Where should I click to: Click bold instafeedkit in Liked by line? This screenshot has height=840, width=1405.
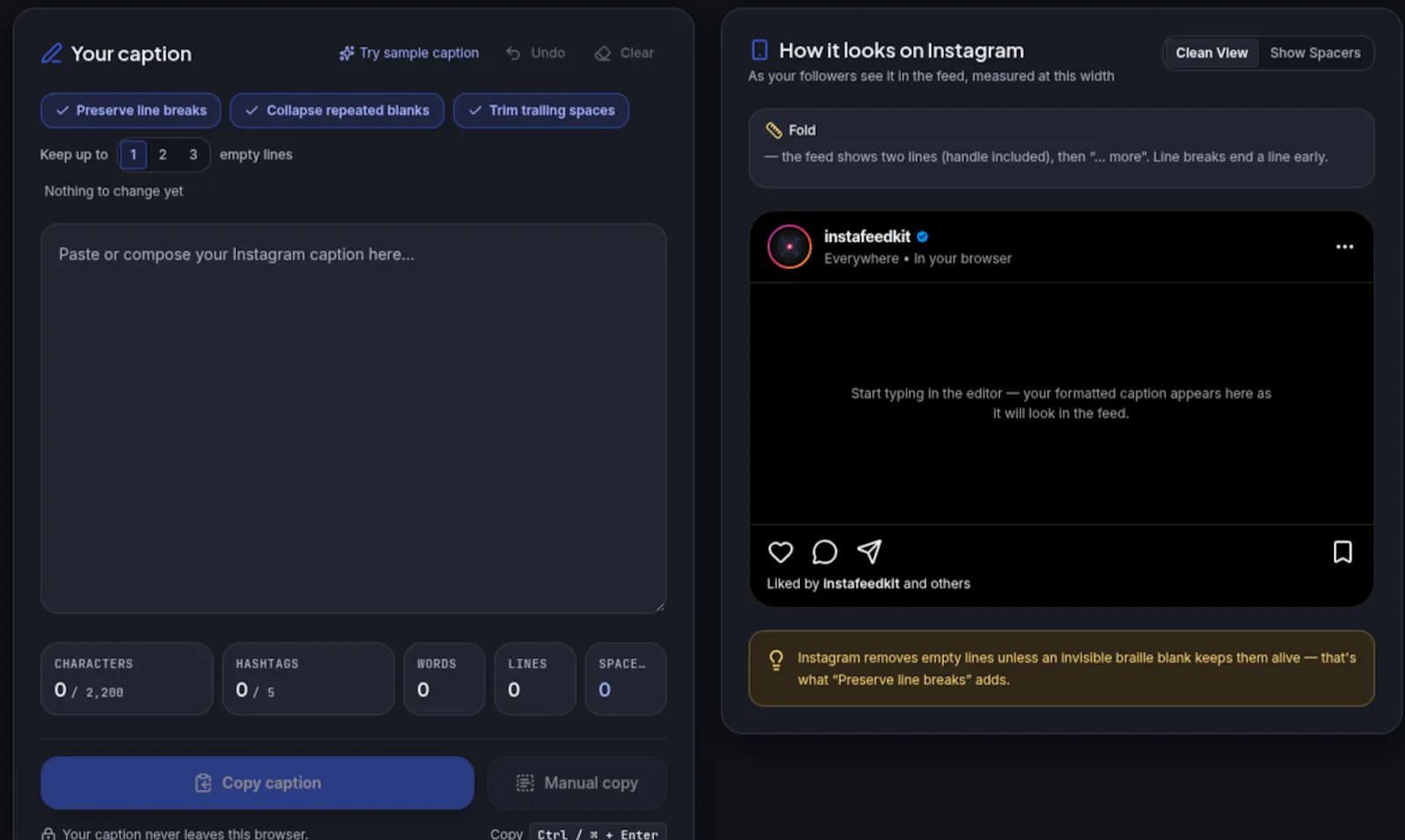861,584
